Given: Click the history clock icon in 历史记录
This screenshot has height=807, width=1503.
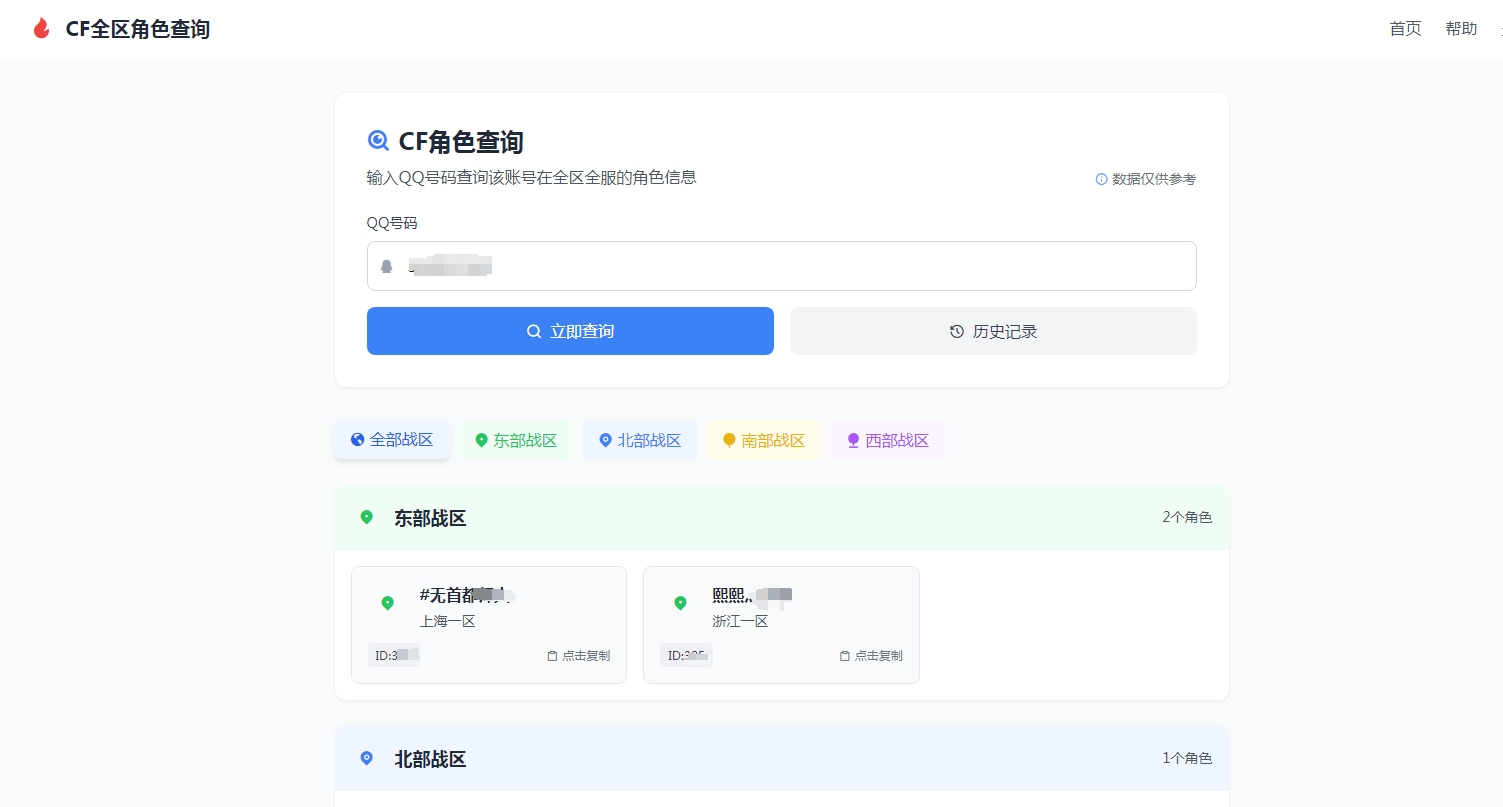Looking at the screenshot, I should (957, 331).
